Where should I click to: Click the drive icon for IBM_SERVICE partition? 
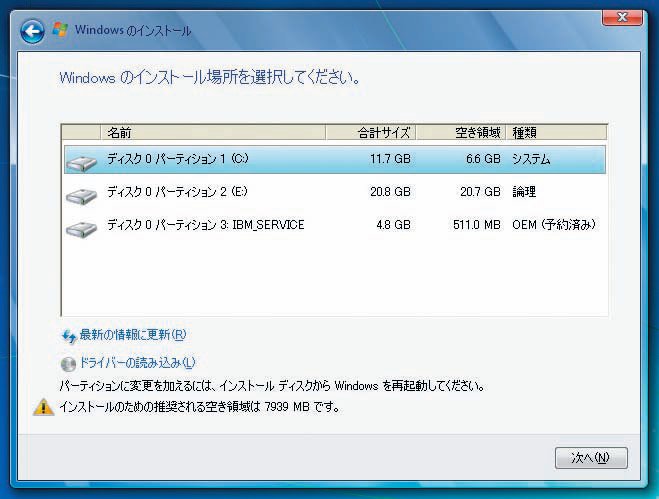click(82, 229)
